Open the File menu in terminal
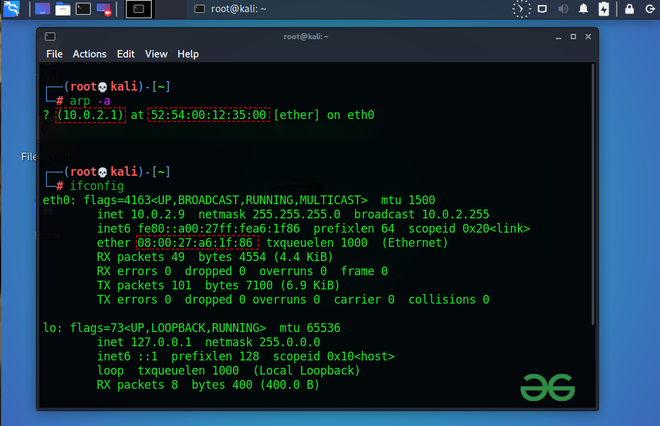 coord(54,54)
